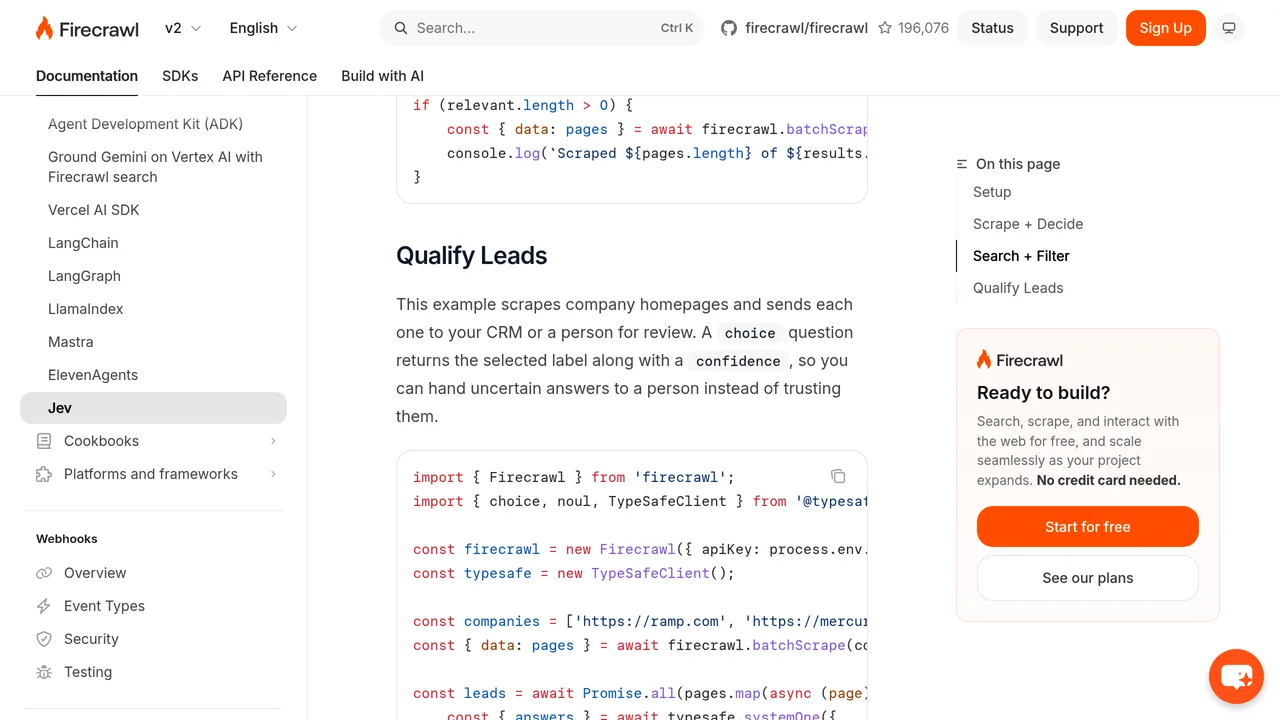The height and width of the screenshot is (720, 1280).
Task: Click the Firecrawl logo in the promo card
Action: (x=1020, y=360)
